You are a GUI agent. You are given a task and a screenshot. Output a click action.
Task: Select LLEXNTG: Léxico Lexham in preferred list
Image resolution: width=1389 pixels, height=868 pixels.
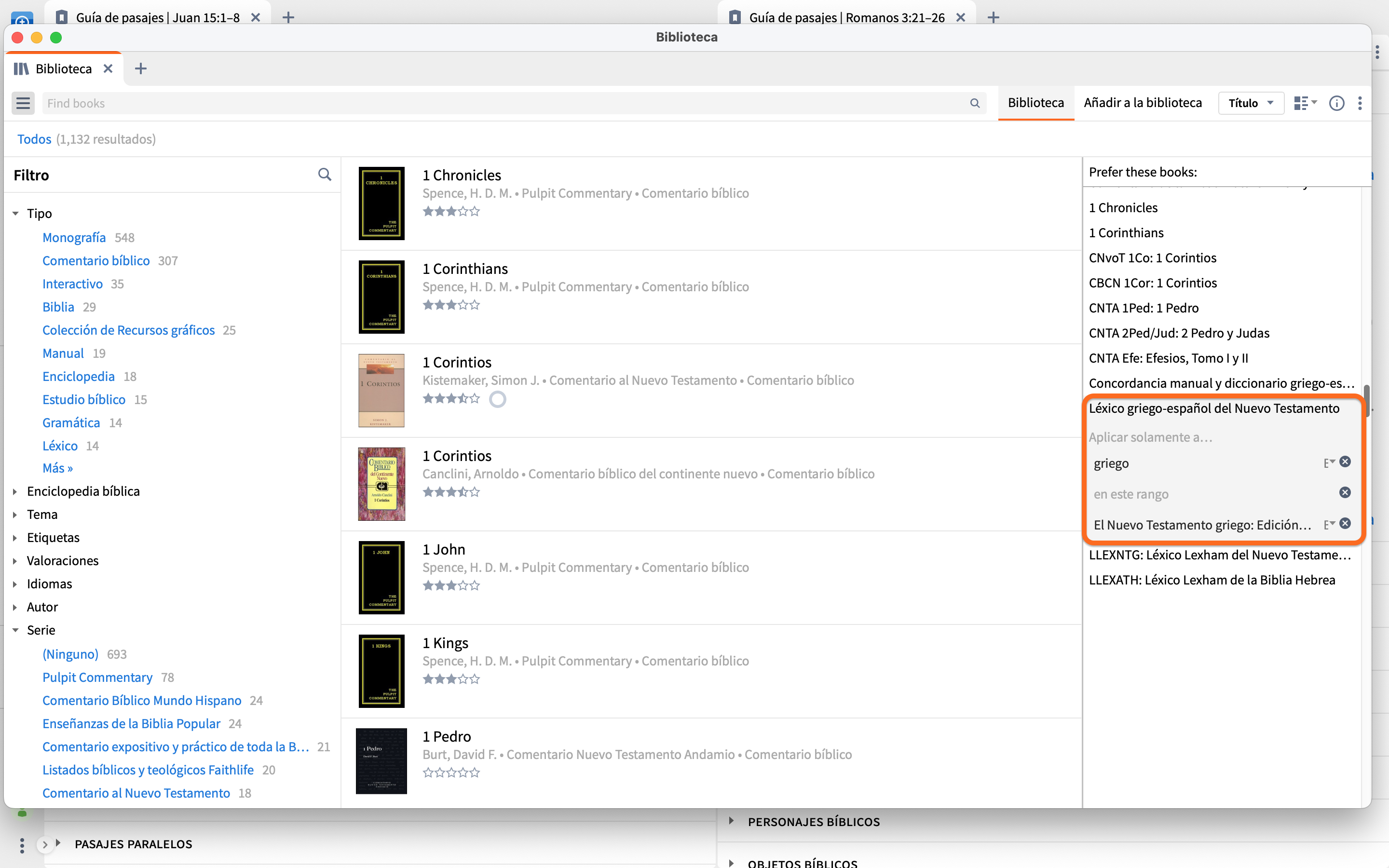[1220, 555]
